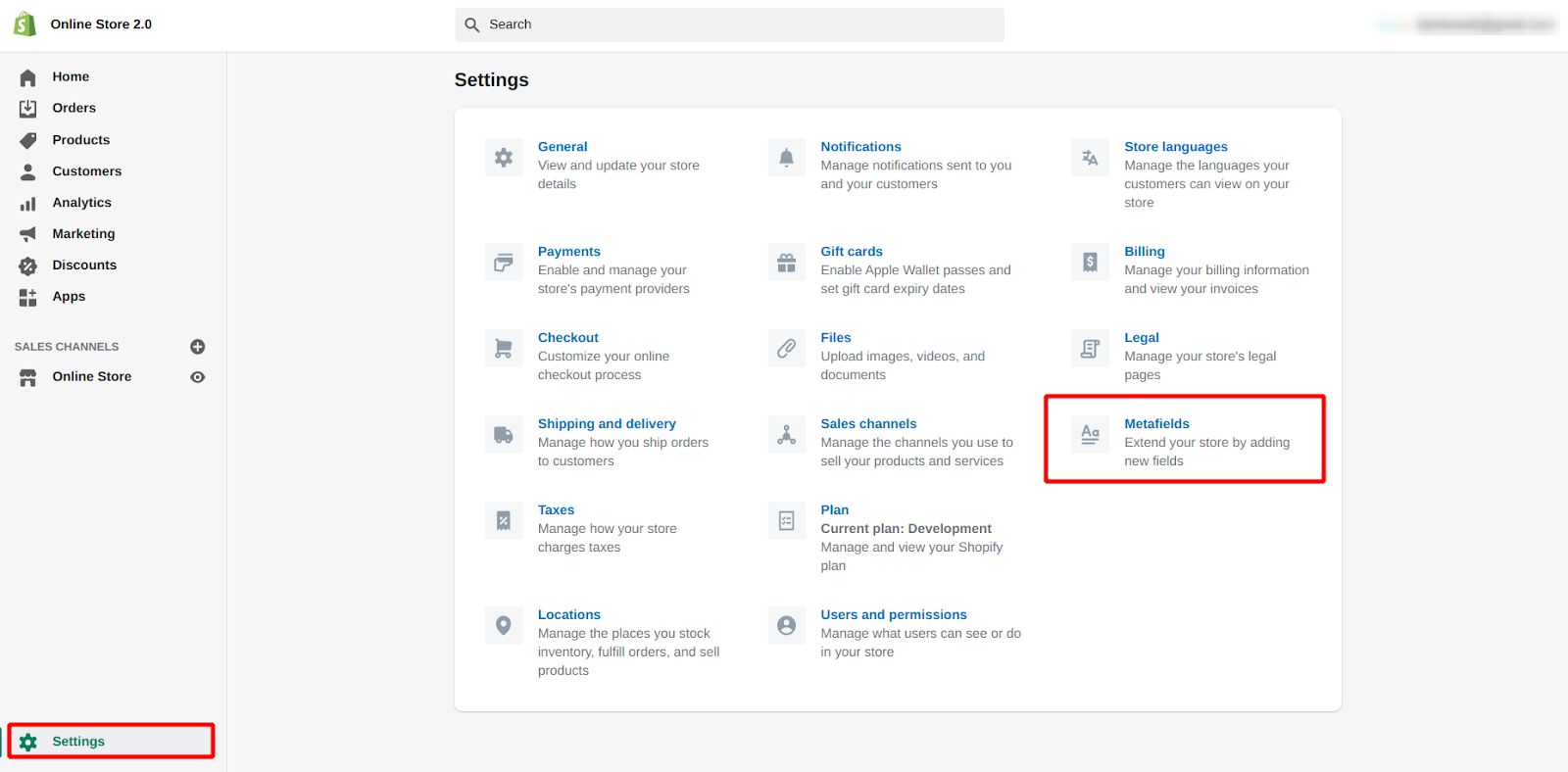Click the Orders inbox icon
This screenshot has height=772, width=1568.
pyautogui.click(x=27, y=109)
